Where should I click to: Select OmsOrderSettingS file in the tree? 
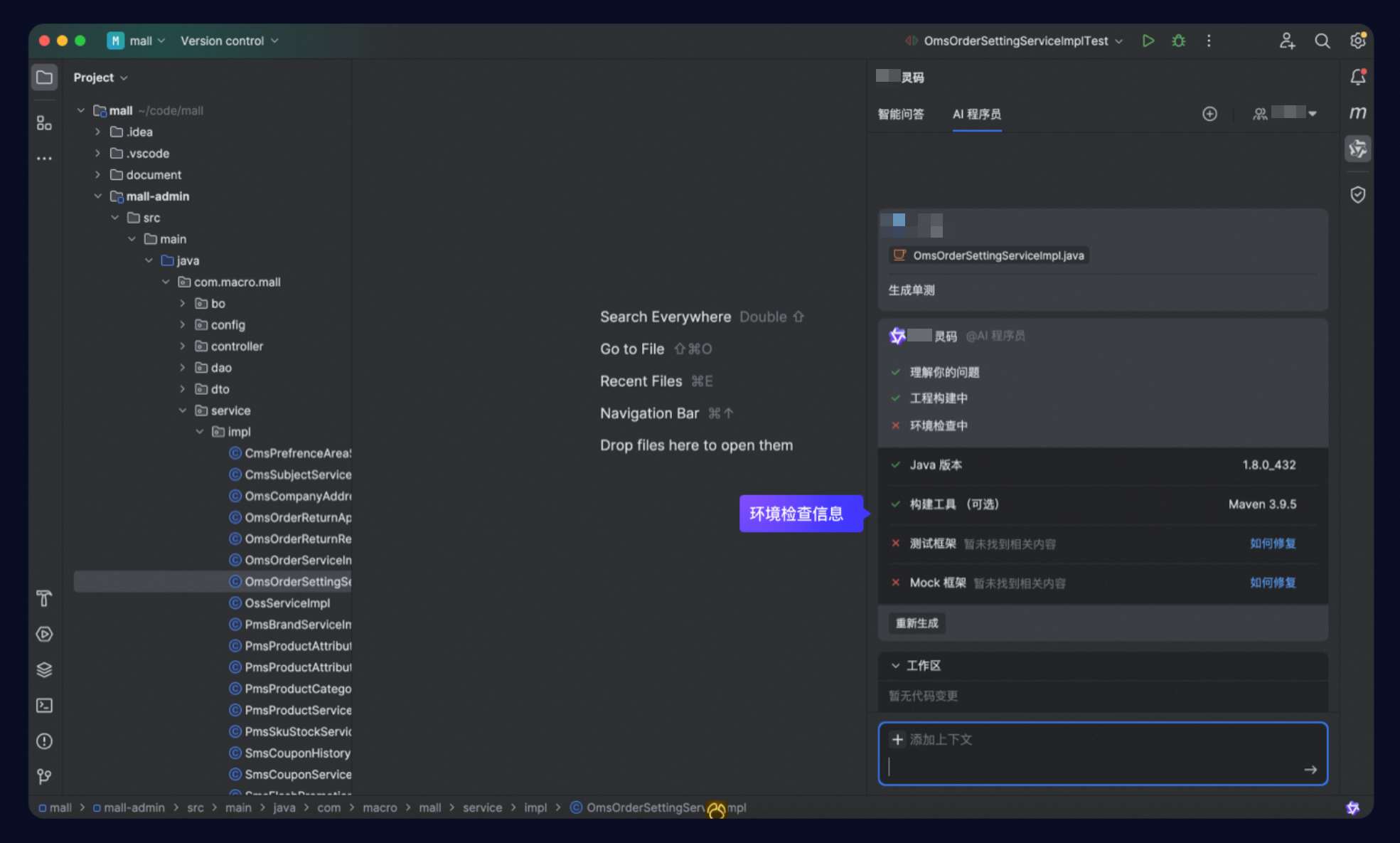click(213, 581)
